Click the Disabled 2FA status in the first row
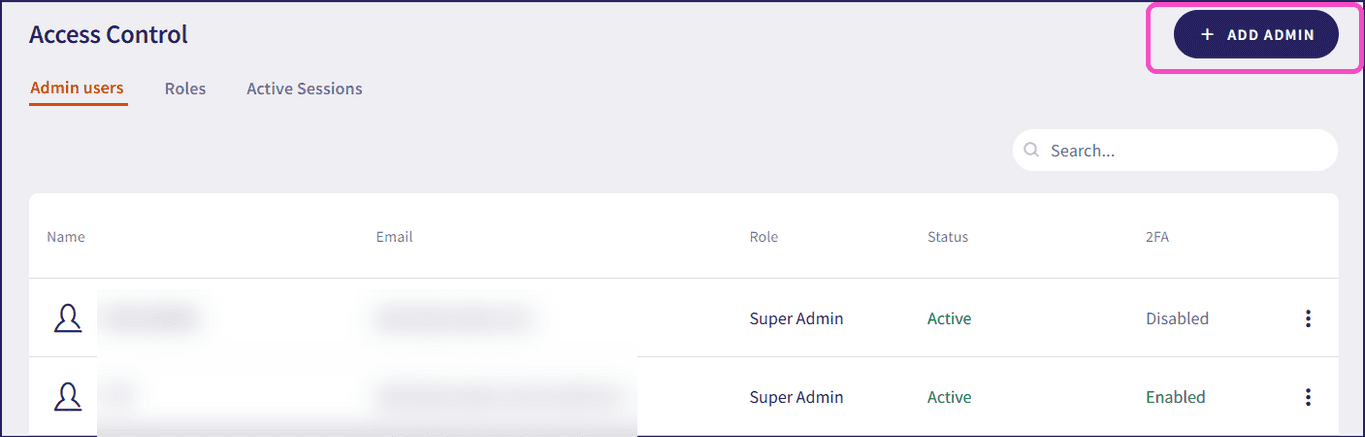This screenshot has width=1365, height=437. [x=1177, y=319]
